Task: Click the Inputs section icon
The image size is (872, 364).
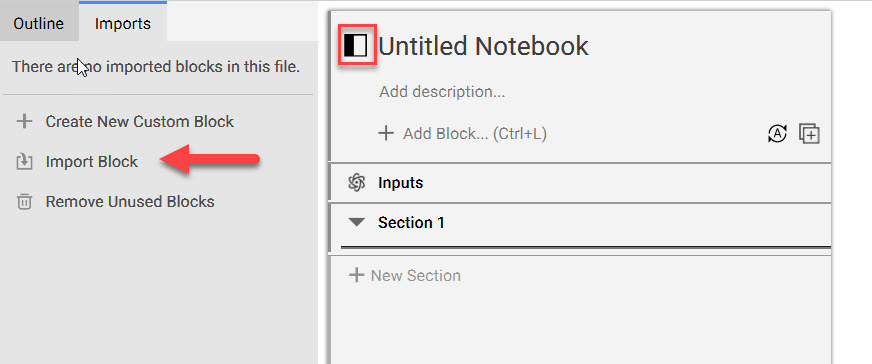Action: [356, 183]
